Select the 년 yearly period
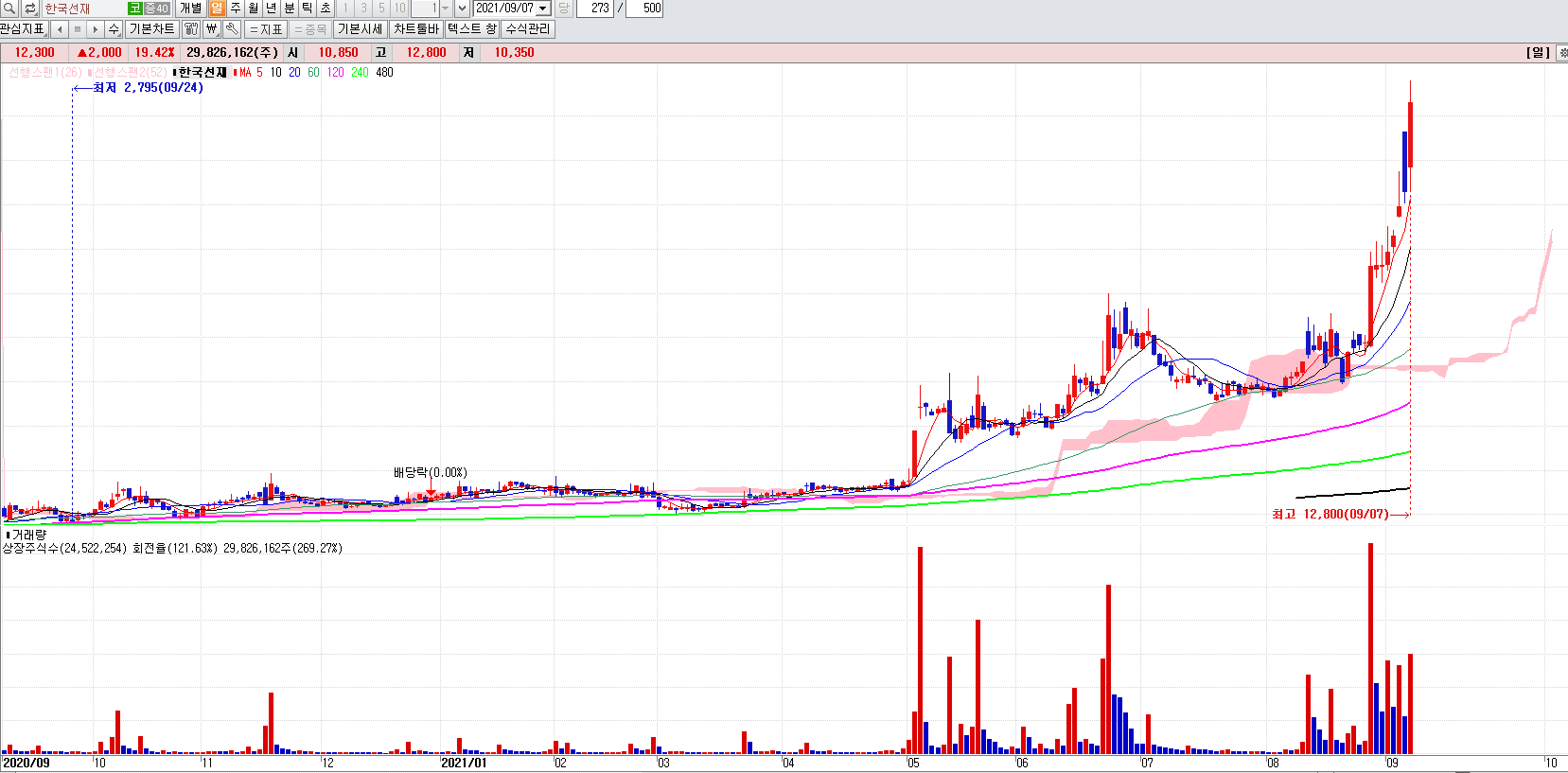The height and width of the screenshot is (773, 1568). pyautogui.click(x=272, y=9)
